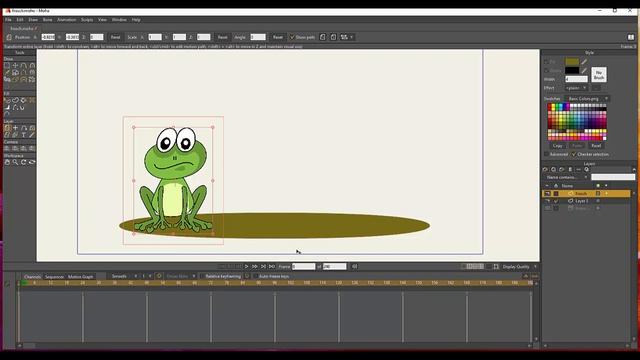Click the Copy button in Style panel

coord(558,146)
